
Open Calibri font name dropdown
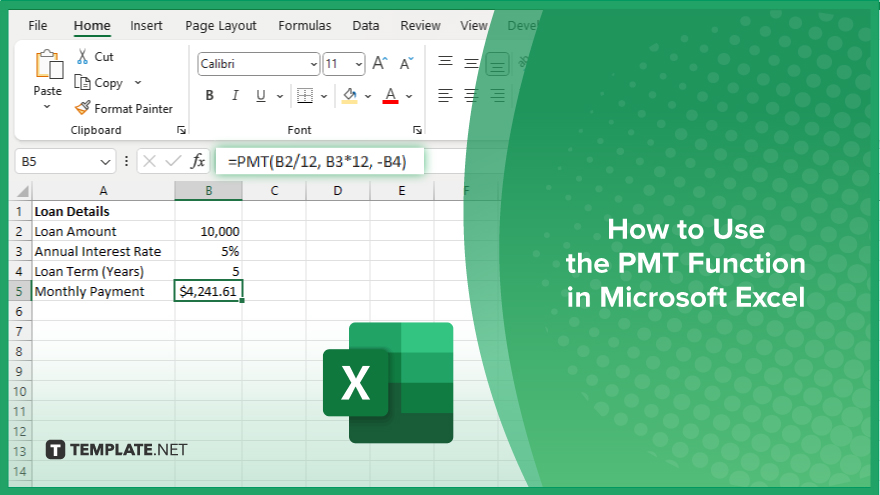tap(314, 65)
